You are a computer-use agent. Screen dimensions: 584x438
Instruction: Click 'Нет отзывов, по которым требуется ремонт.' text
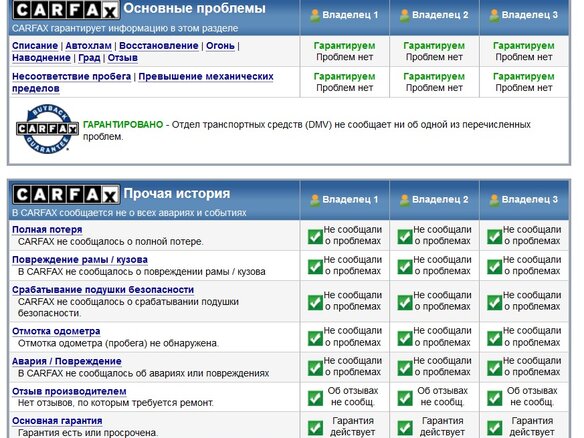pyautogui.click(x=116, y=403)
